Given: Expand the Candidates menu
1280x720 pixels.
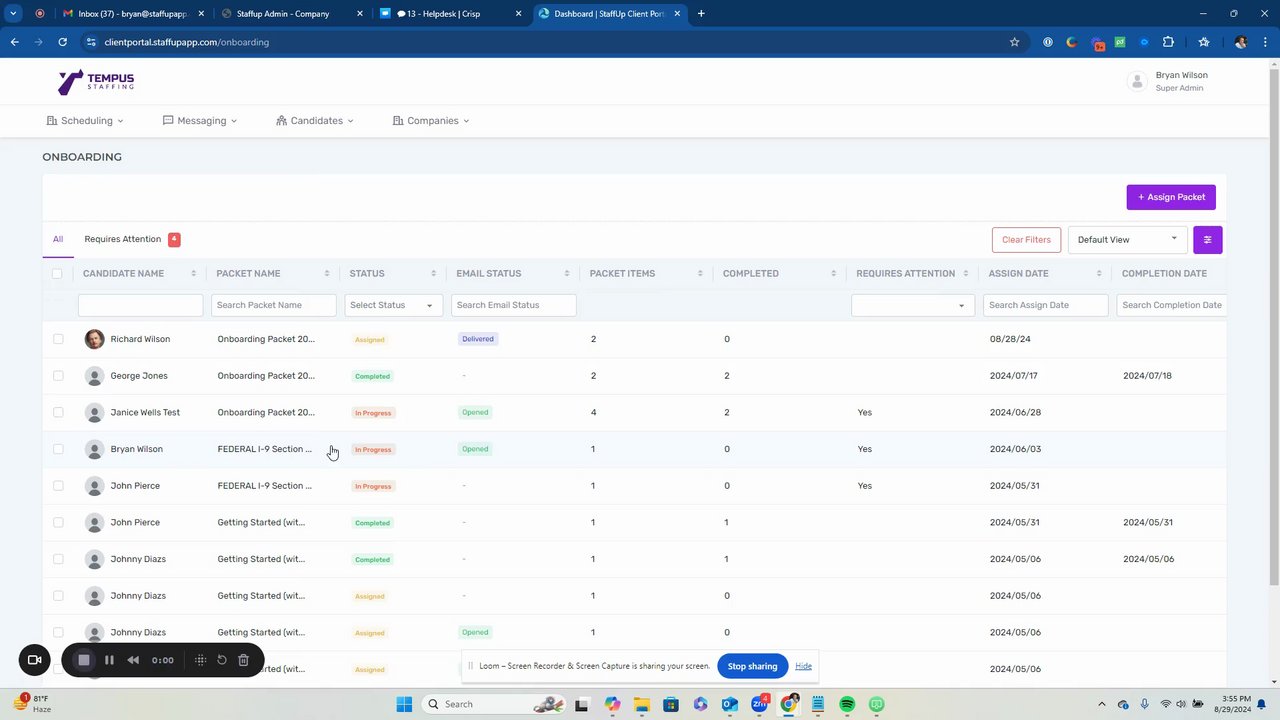Looking at the screenshot, I should tap(315, 121).
